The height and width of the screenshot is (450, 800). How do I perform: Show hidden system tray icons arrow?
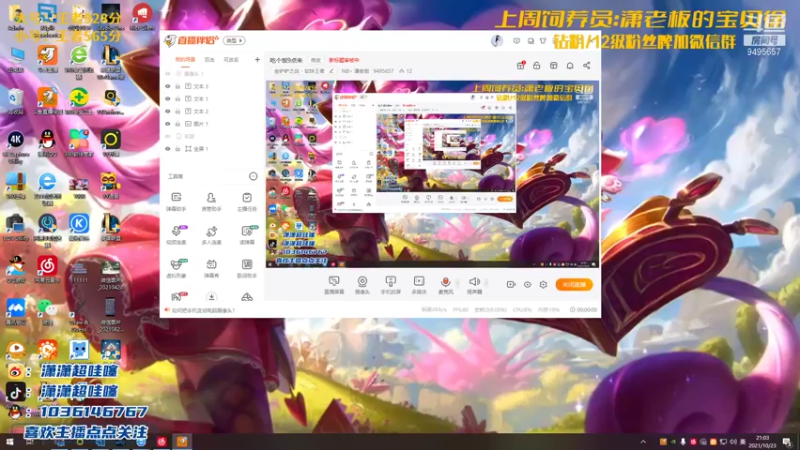click(643, 442)
